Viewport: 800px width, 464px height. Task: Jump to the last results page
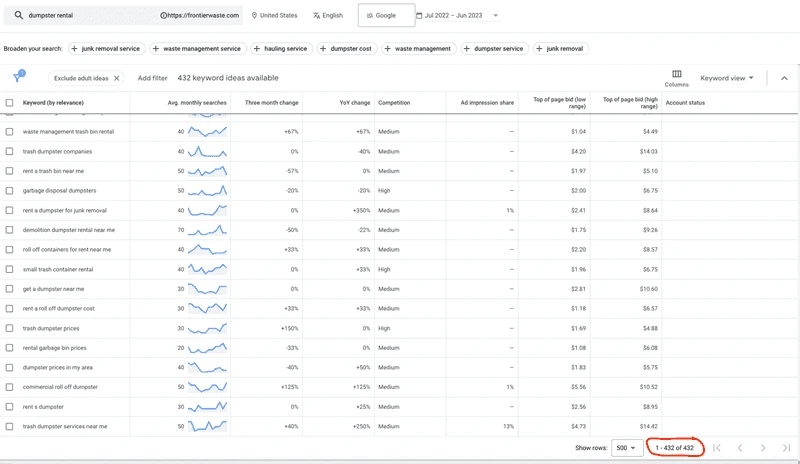(x=787, y=448)
